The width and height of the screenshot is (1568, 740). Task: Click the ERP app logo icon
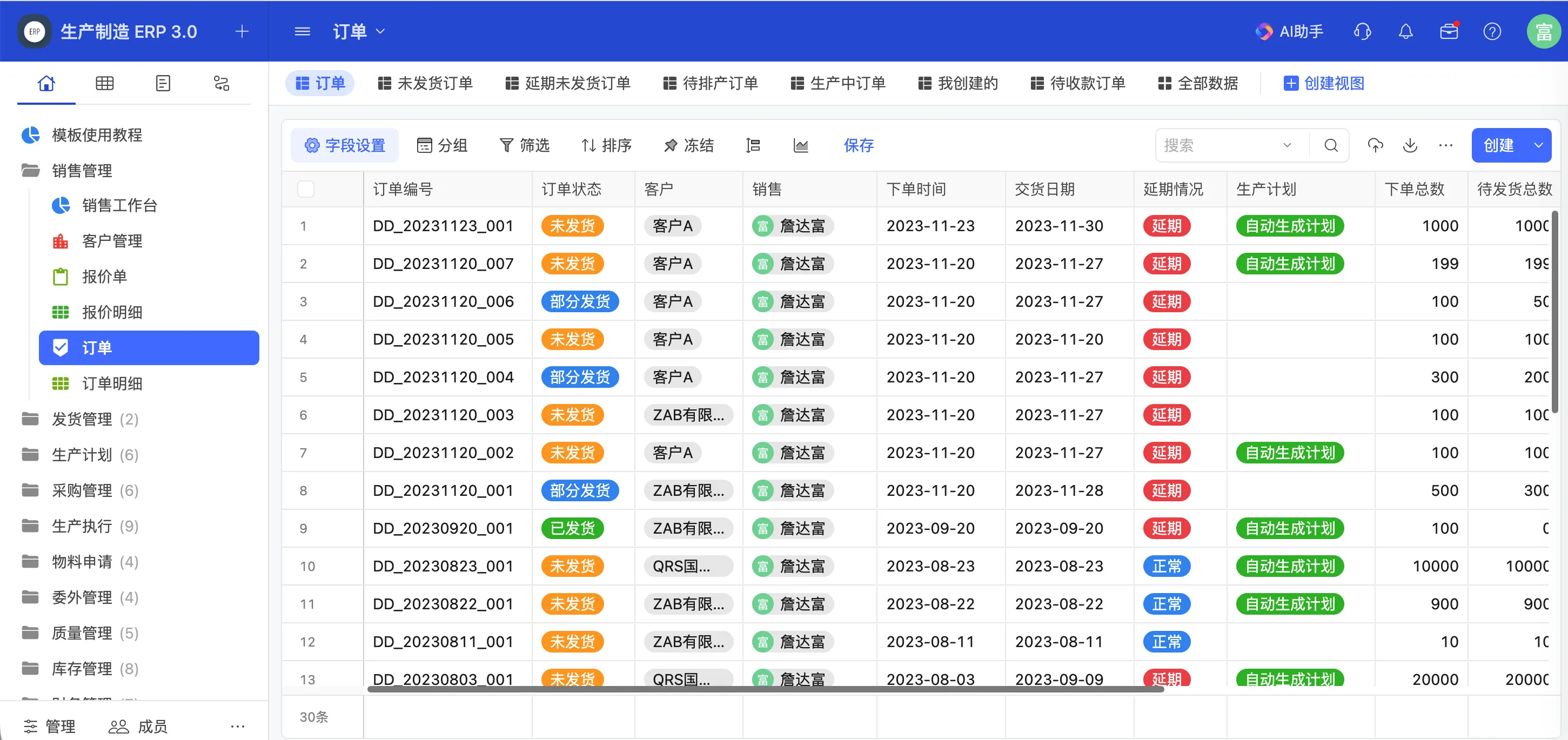pos(35,31)
